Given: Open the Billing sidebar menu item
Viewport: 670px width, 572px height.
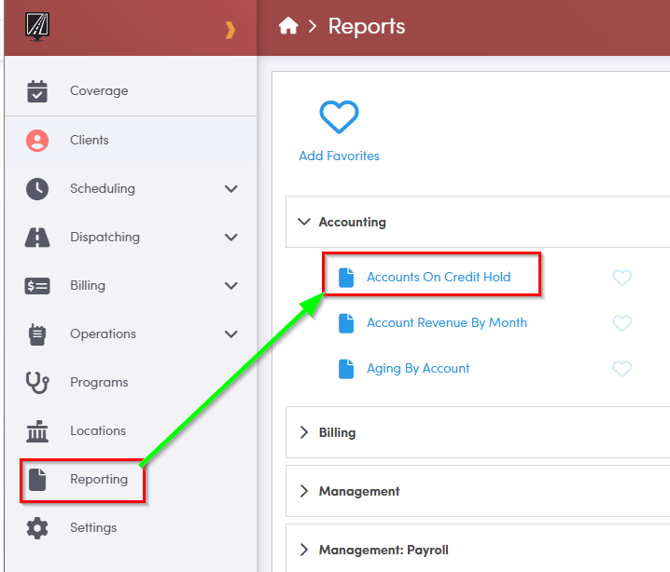Looking at the screenshot, I should pyautogui.click(x=87, y=286).
